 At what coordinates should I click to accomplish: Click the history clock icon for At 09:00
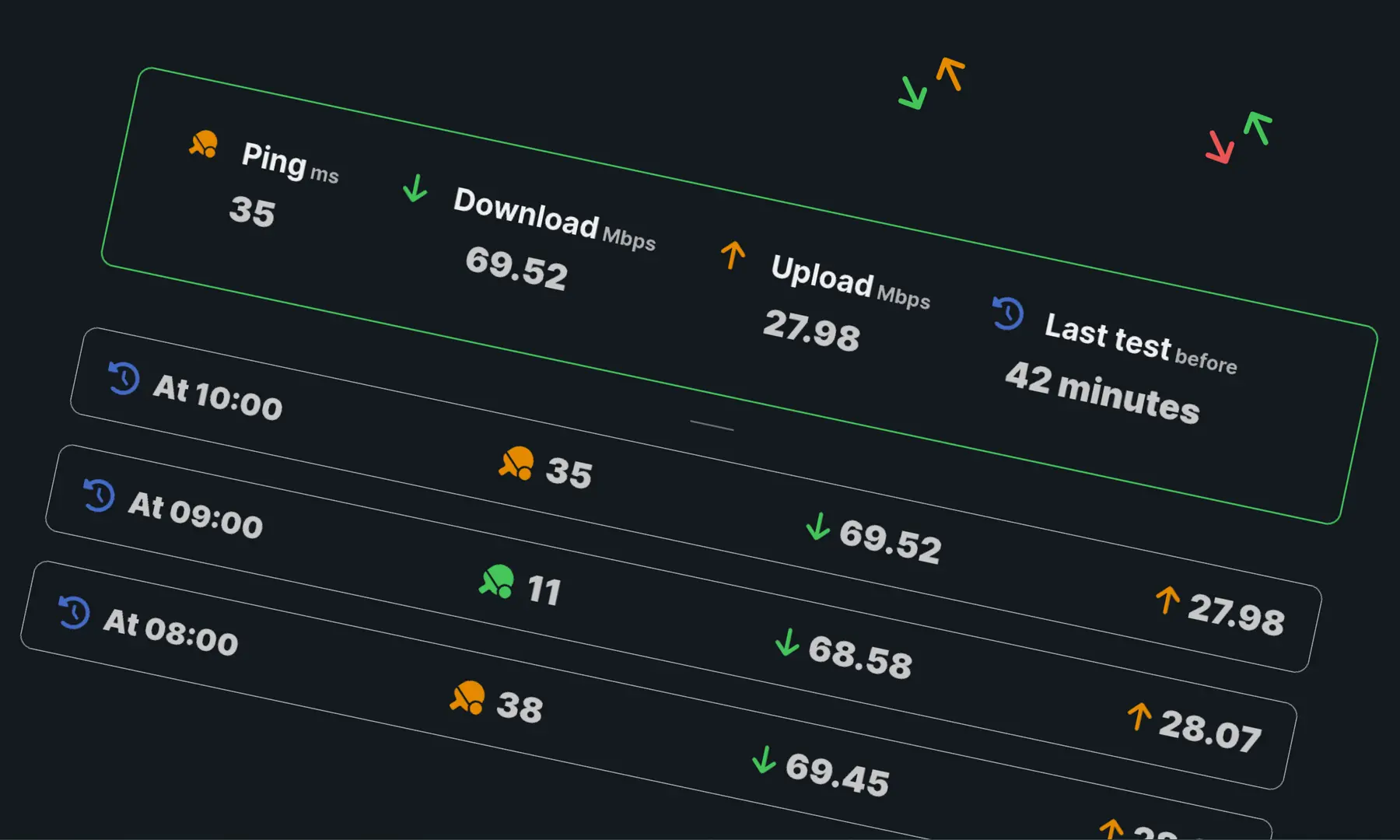tap(99, 495)
